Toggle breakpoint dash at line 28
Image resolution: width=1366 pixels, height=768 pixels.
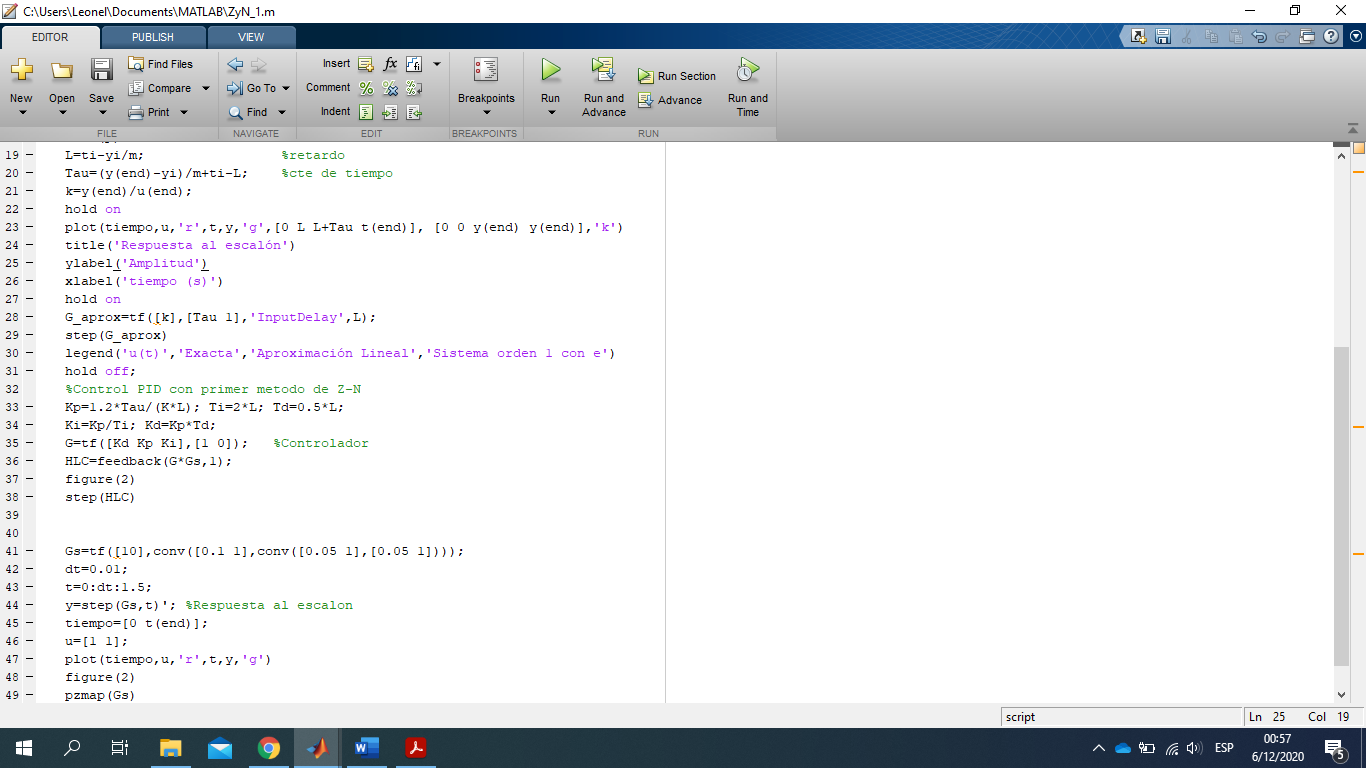point(28,317)
